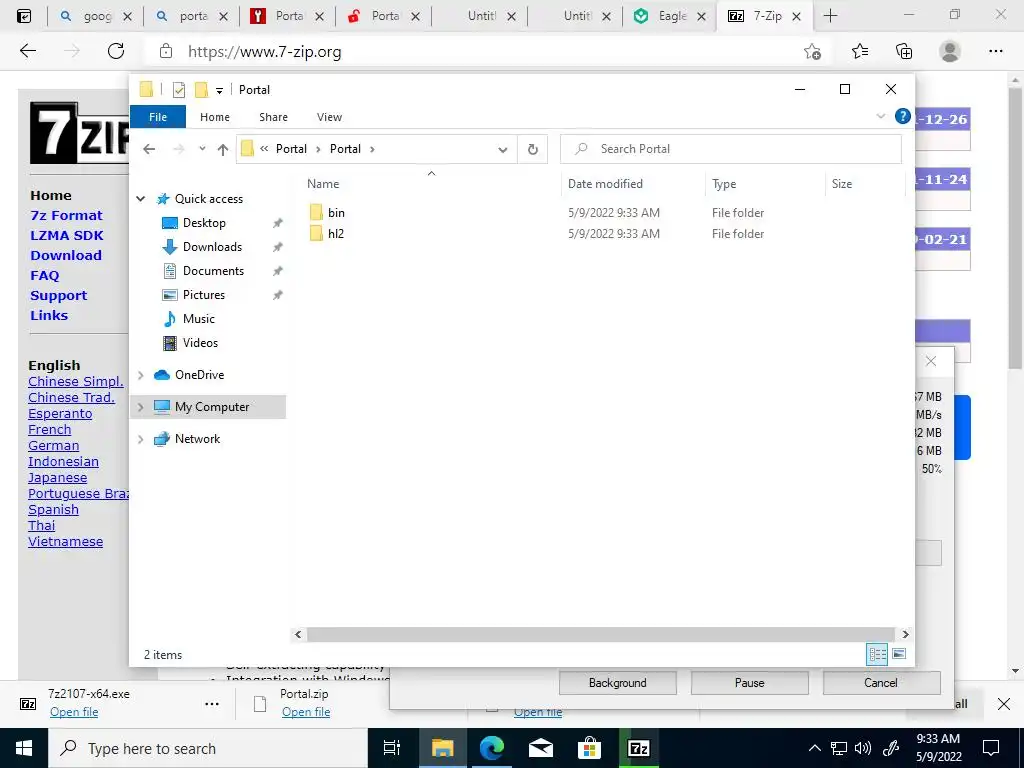Click New folder icon in Explorer title bar
The height and width of the screenshot is (768, 1024).
pyautogui.click(x=201, y=89)
